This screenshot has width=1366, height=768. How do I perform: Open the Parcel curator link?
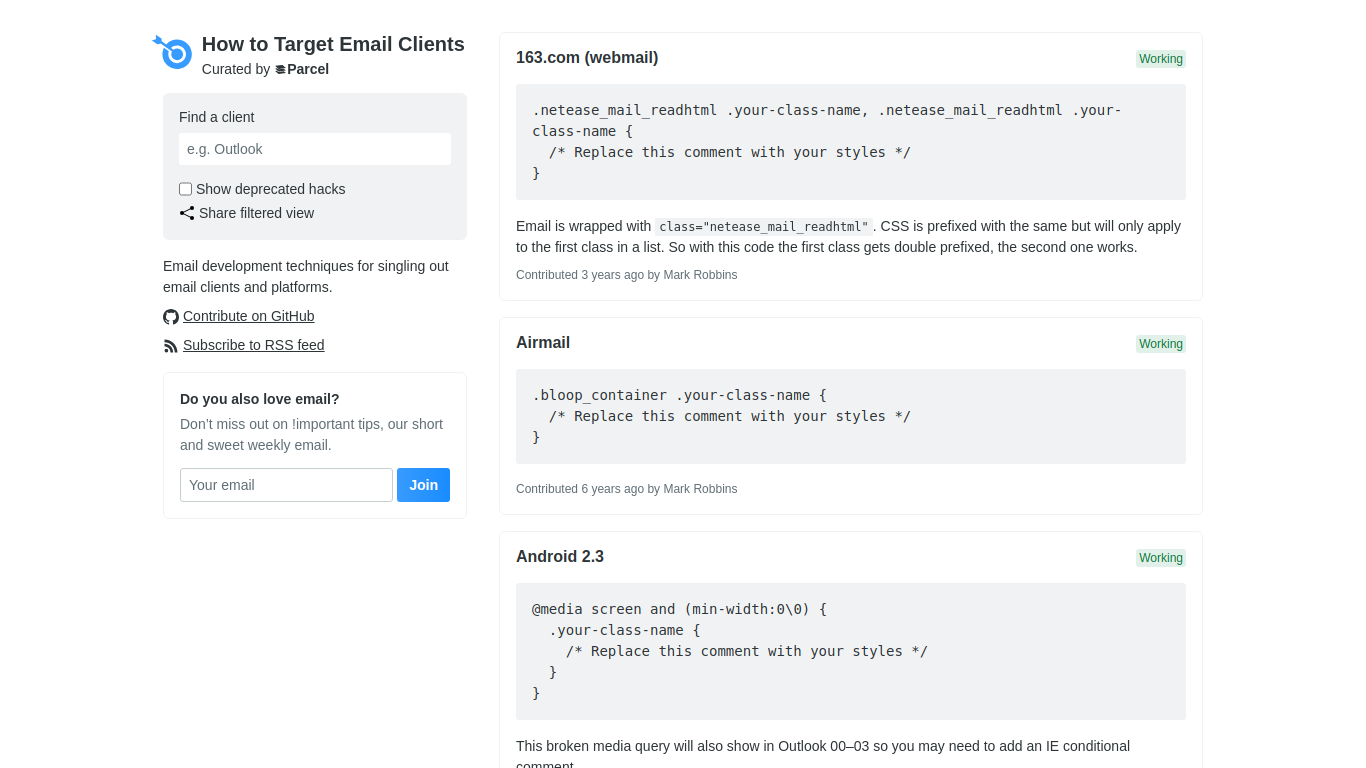click(302, 69)
